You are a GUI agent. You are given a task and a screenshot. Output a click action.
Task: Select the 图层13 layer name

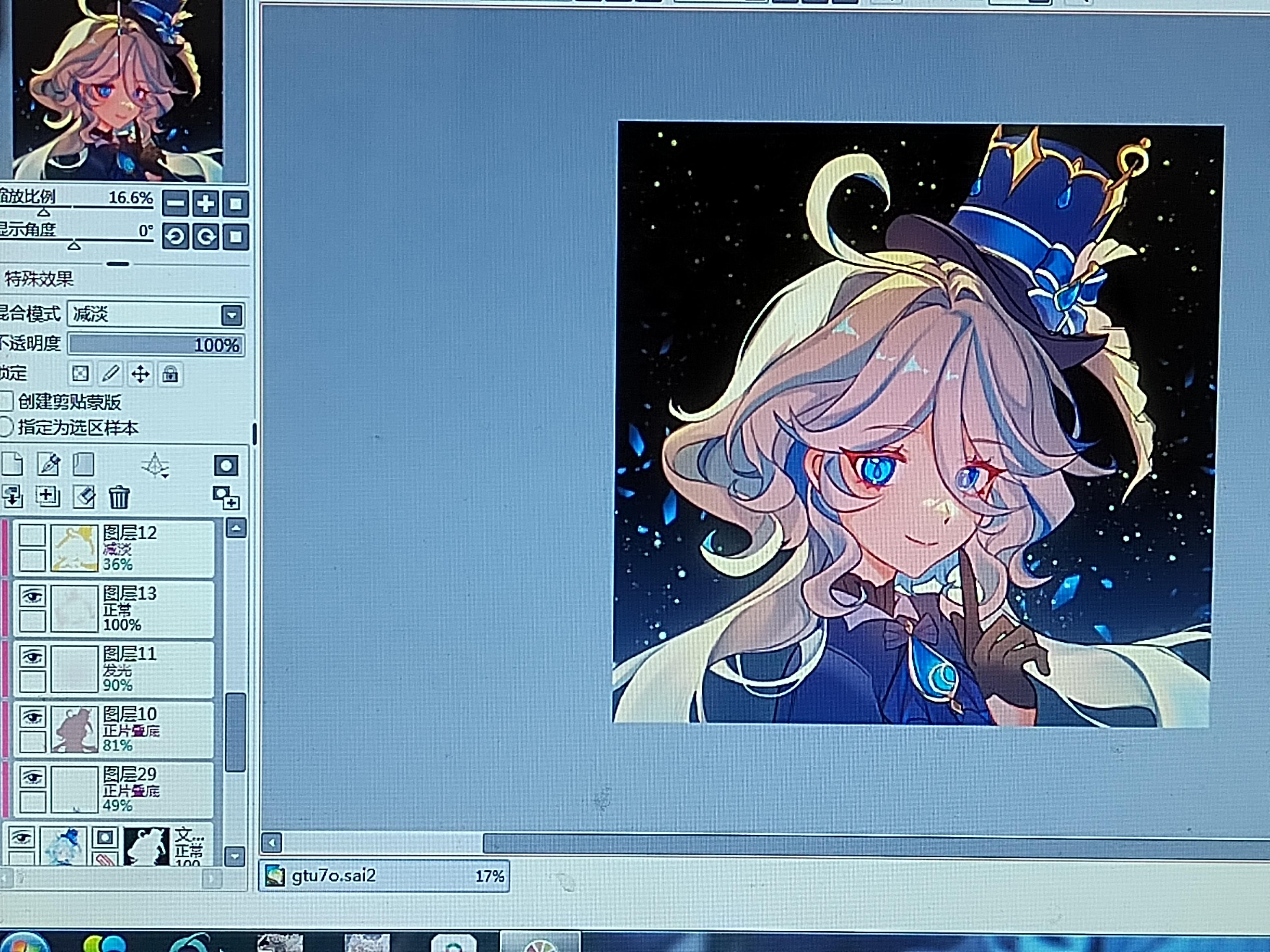point(130,593)
